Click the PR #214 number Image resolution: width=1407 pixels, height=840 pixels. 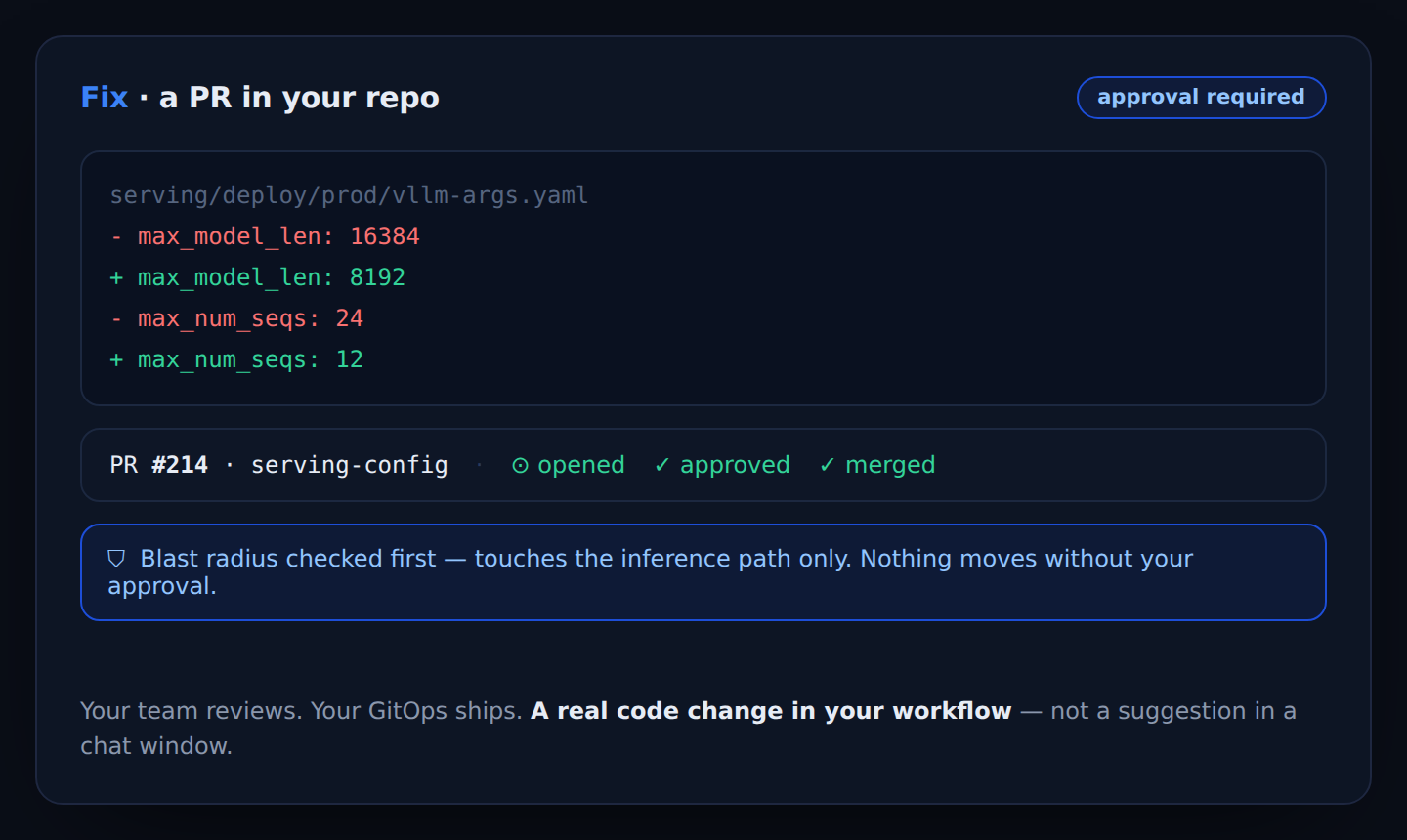[x=180, y=465]
